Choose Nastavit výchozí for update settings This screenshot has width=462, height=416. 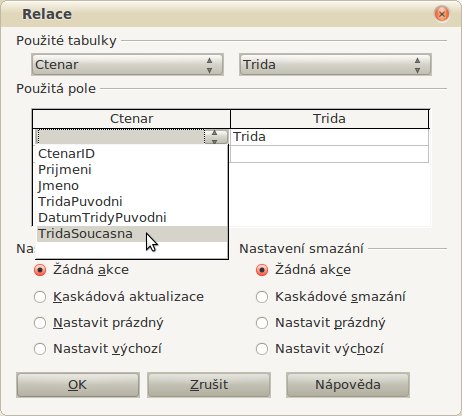click(x=98, y=349)
